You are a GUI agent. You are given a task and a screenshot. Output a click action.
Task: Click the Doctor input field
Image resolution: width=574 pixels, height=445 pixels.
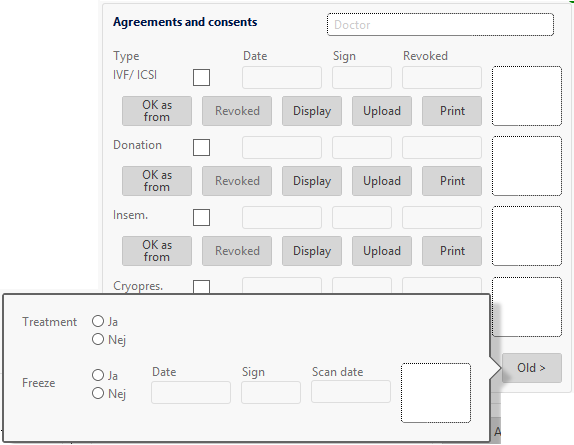pyautogui.click(x=440, y=25)
